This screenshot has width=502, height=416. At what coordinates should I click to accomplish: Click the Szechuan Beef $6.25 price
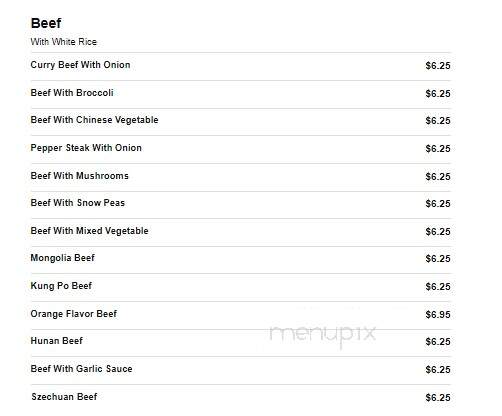pos(438,398)
